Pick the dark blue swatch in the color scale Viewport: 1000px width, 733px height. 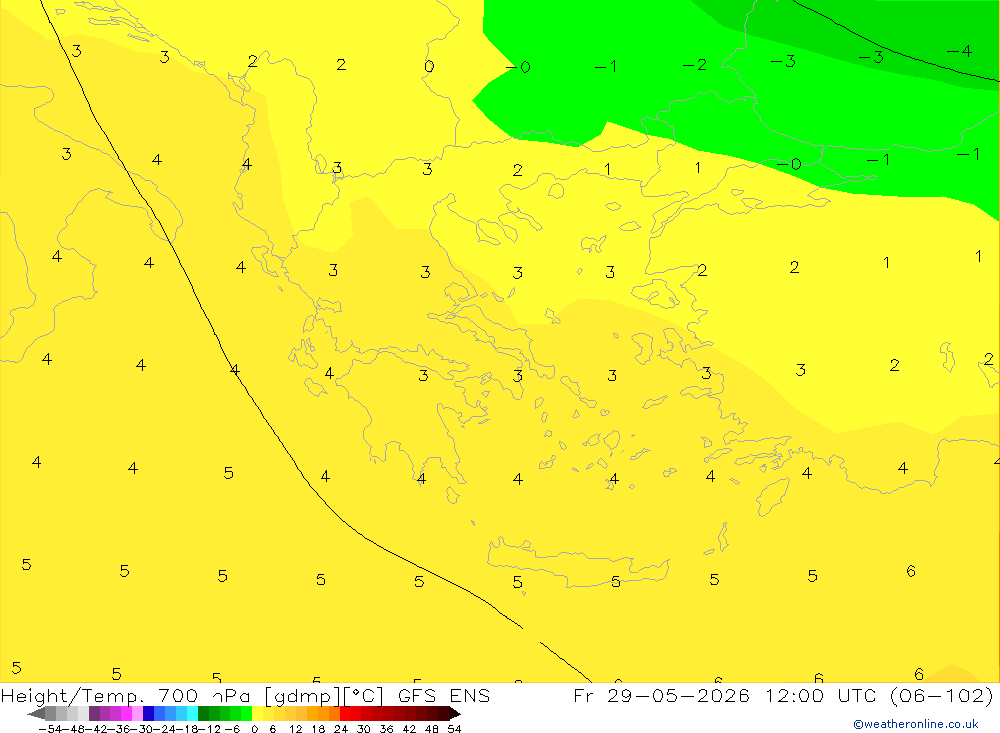pos(148,714)
